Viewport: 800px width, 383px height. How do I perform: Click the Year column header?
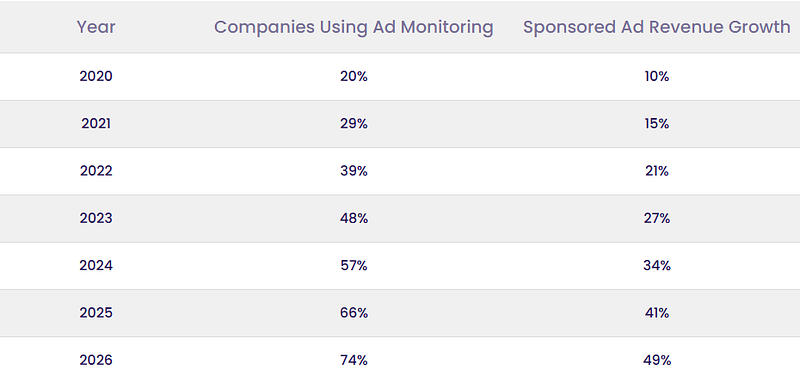96,27
